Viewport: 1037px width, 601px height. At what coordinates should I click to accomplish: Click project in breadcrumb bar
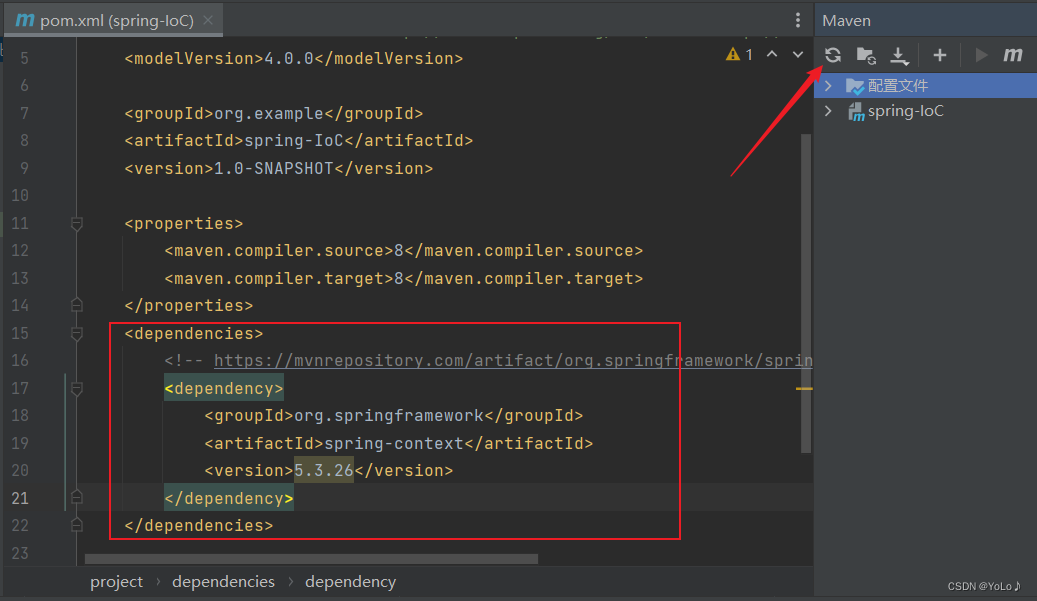[116, 582]
